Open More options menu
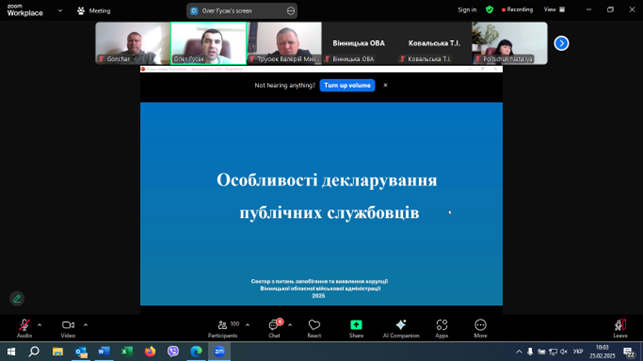The width and height of the screenshot is (643, 361). coord(480,328)
